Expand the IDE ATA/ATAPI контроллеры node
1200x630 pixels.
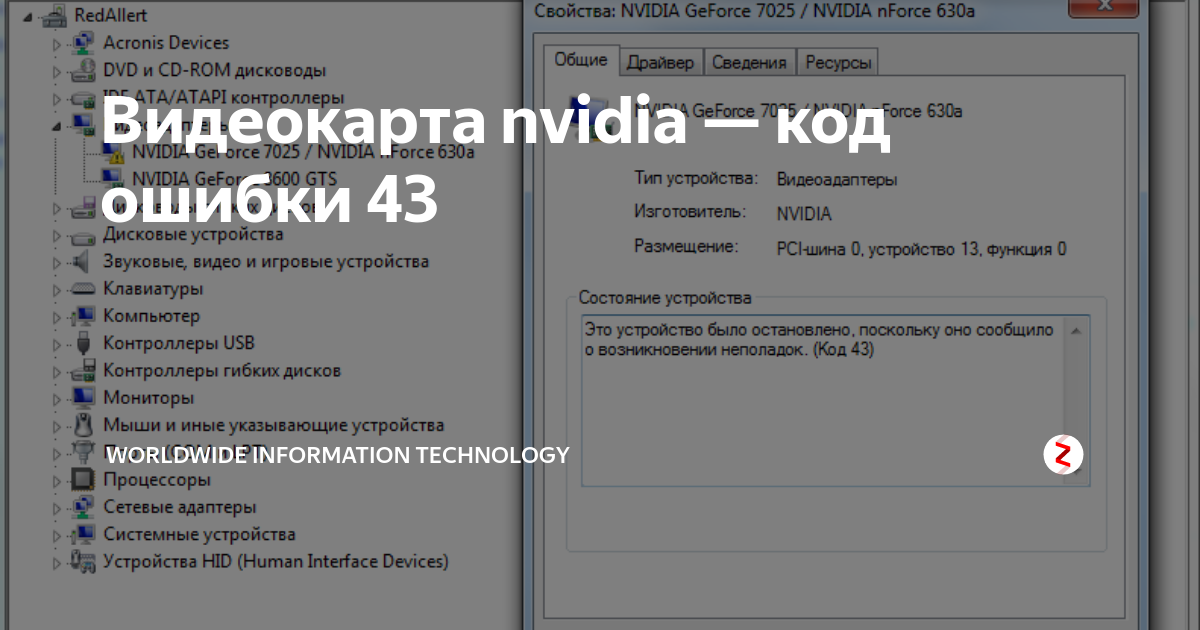tap(57, 98)
